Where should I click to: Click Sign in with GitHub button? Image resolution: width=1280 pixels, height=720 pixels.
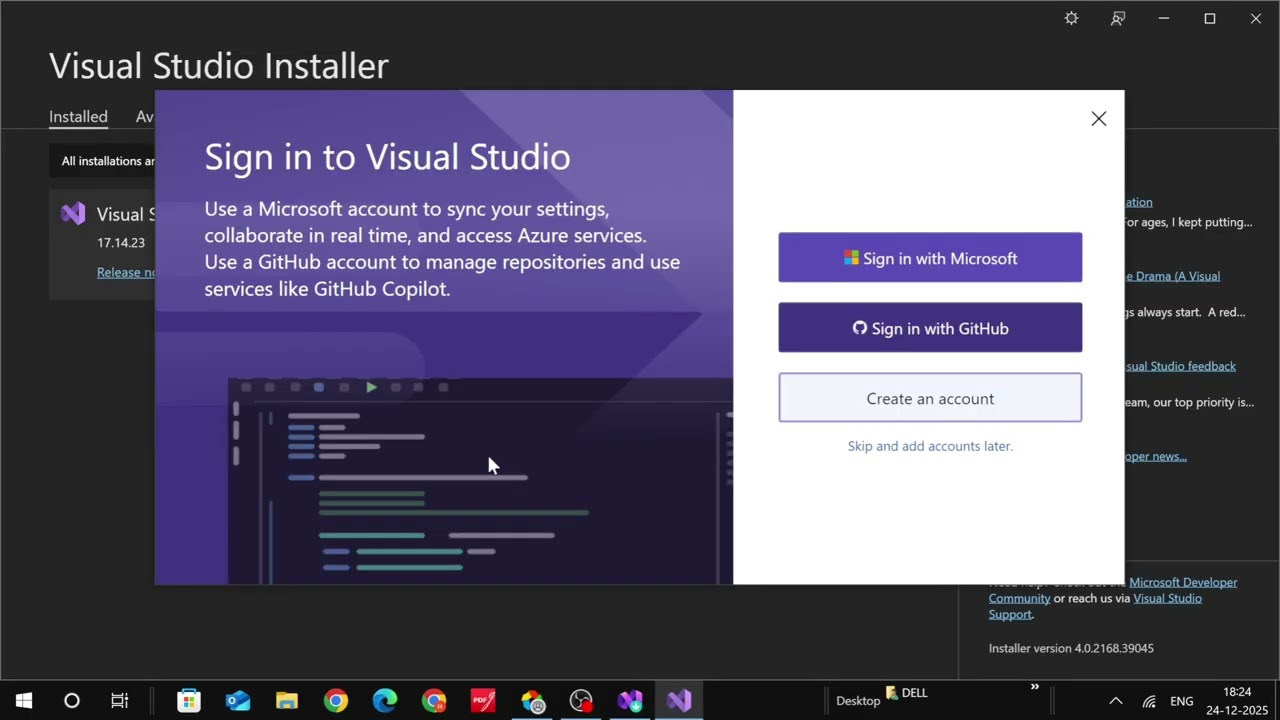[930, 328]
